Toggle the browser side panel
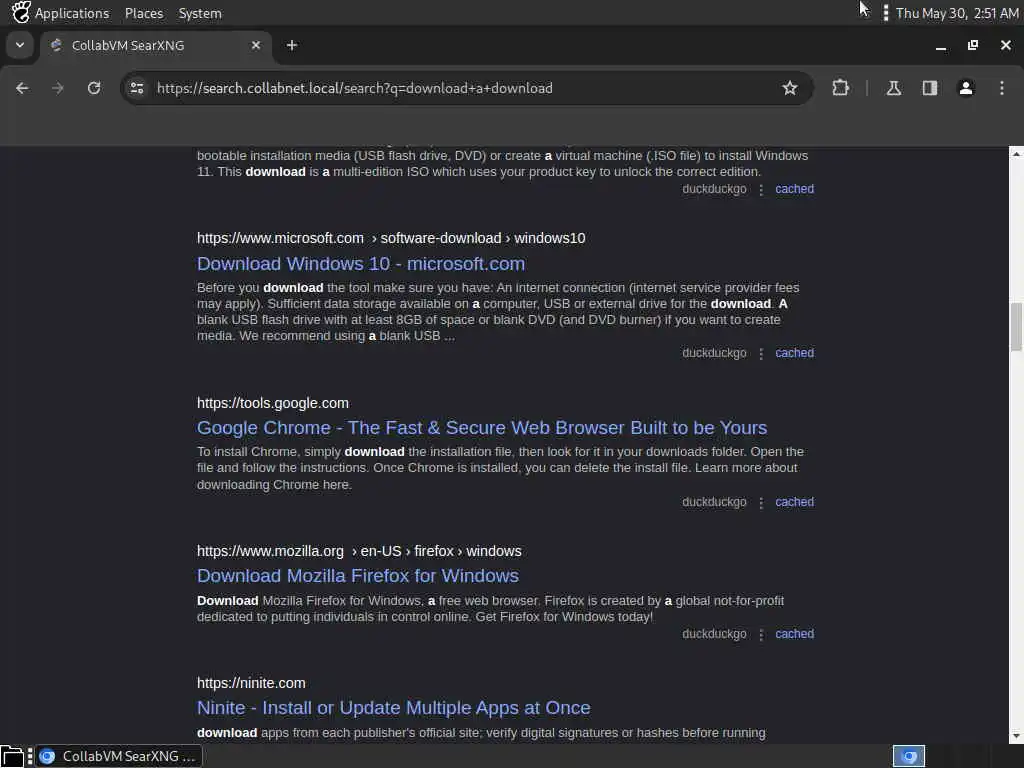Screen dimensions: 1024x768 click(x=929, y=88)
